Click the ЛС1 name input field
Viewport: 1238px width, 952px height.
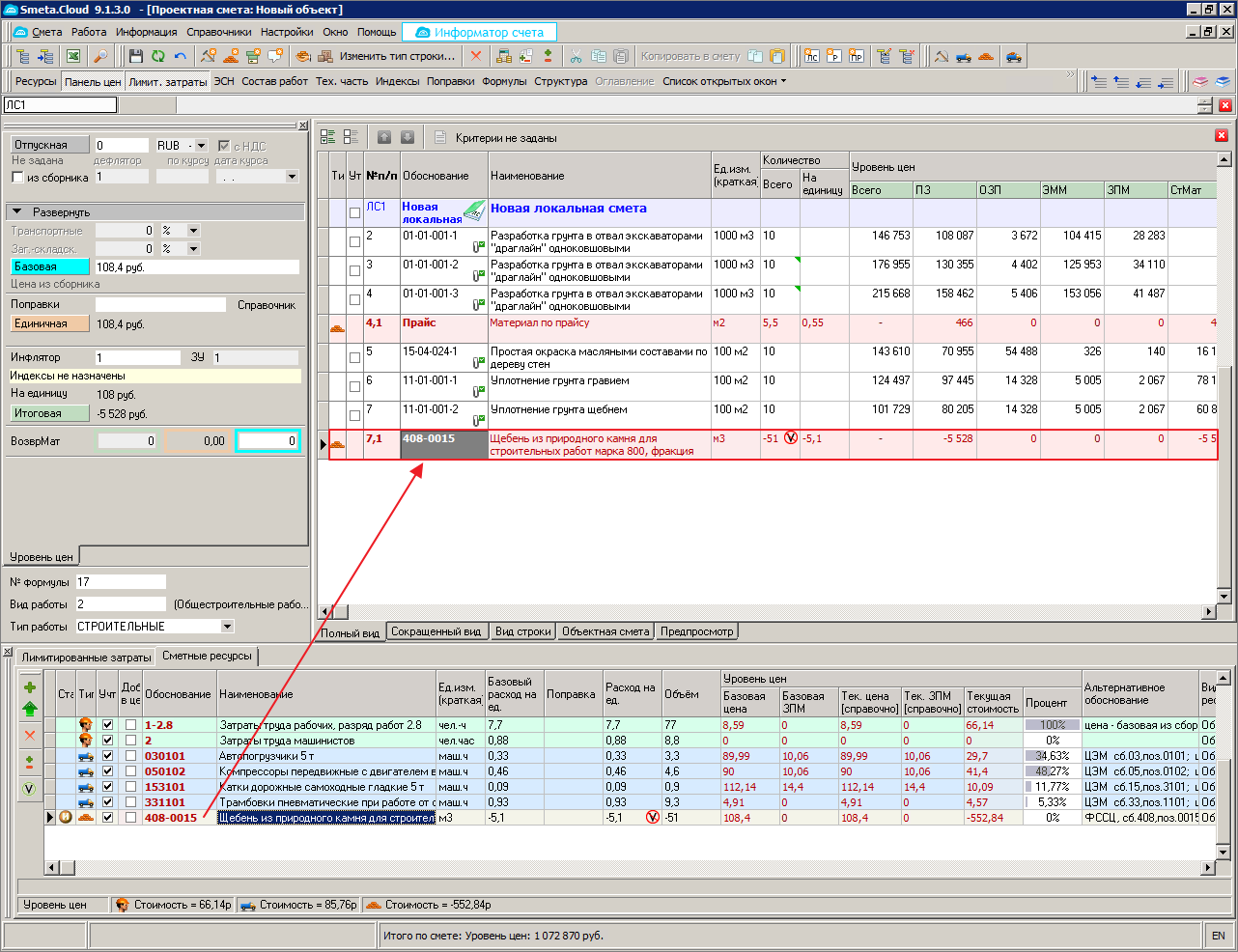coord(60,105)
